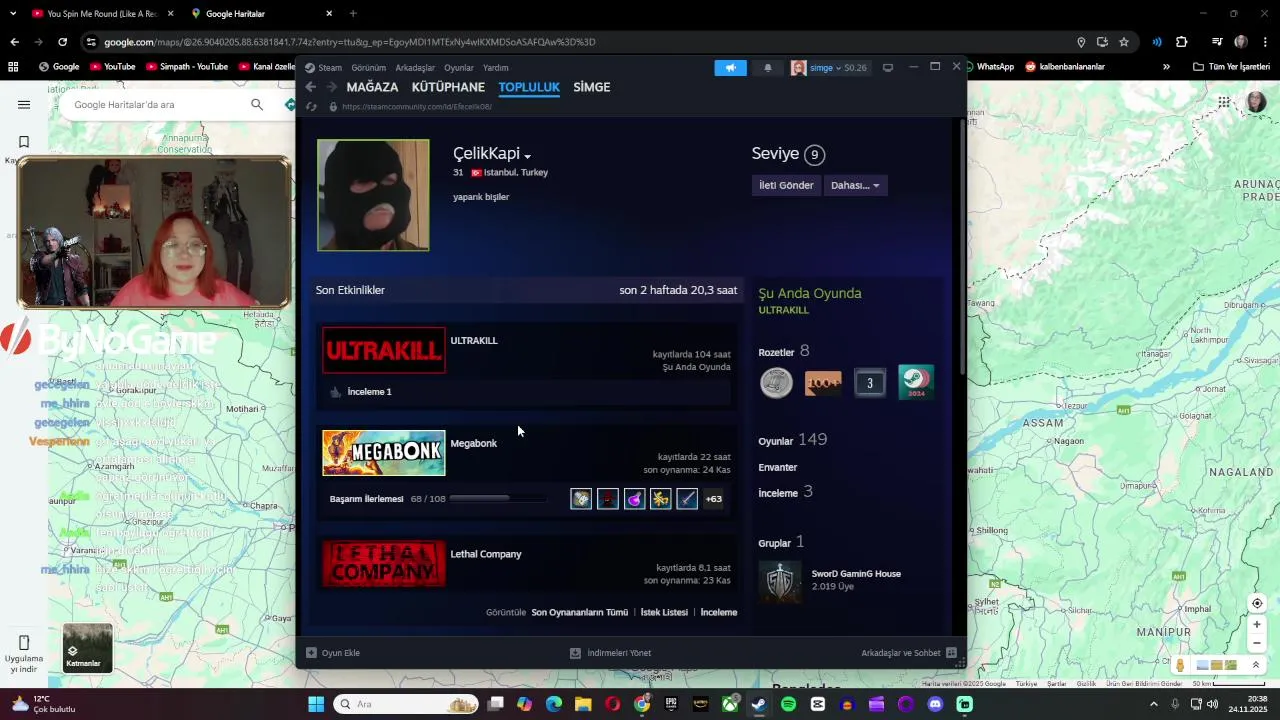Bookmark this page with star icon

point(1124,42)
